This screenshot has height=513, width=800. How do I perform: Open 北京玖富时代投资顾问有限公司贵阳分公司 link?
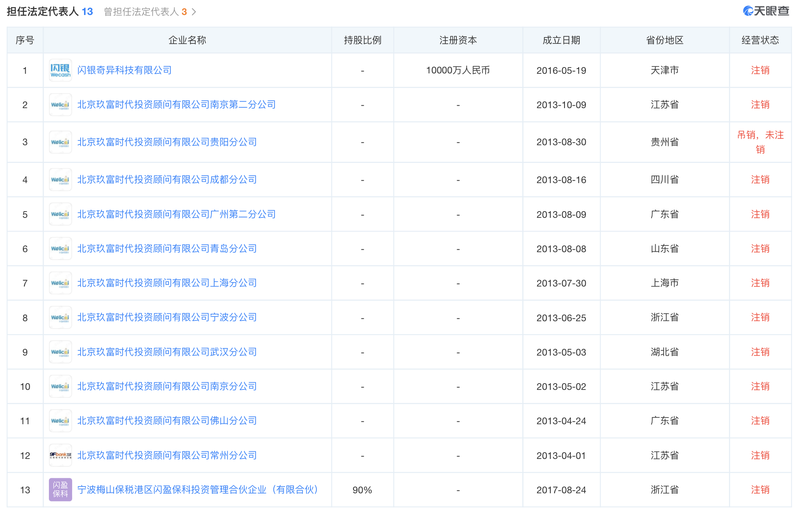[x=167, y=142]
